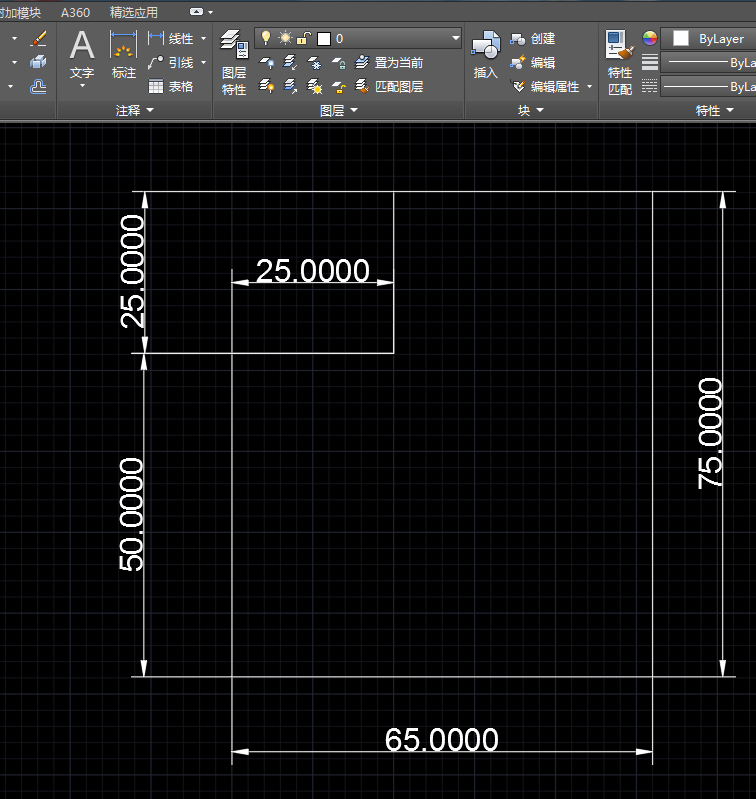The image size is (756, 799).
Task: Click the layer off tool icon
Action: coord(266,63)
